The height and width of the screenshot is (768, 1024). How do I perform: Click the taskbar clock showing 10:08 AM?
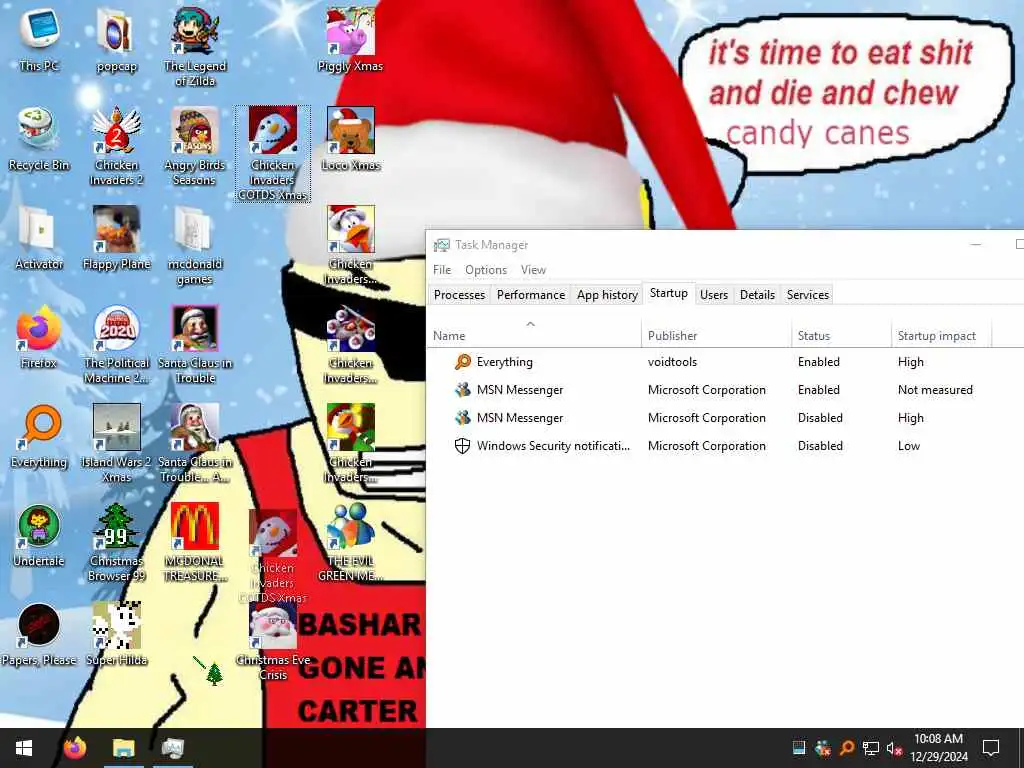pyautogui.click(x=938, y=748)
